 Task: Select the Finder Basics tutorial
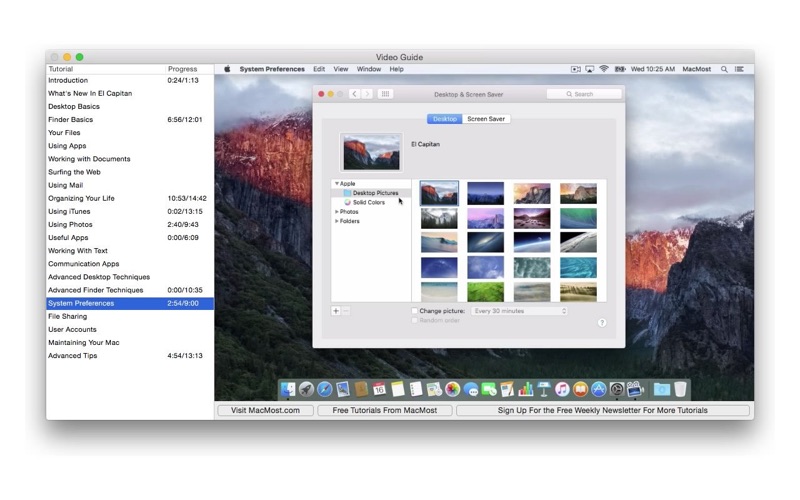[x=130, y=119]
